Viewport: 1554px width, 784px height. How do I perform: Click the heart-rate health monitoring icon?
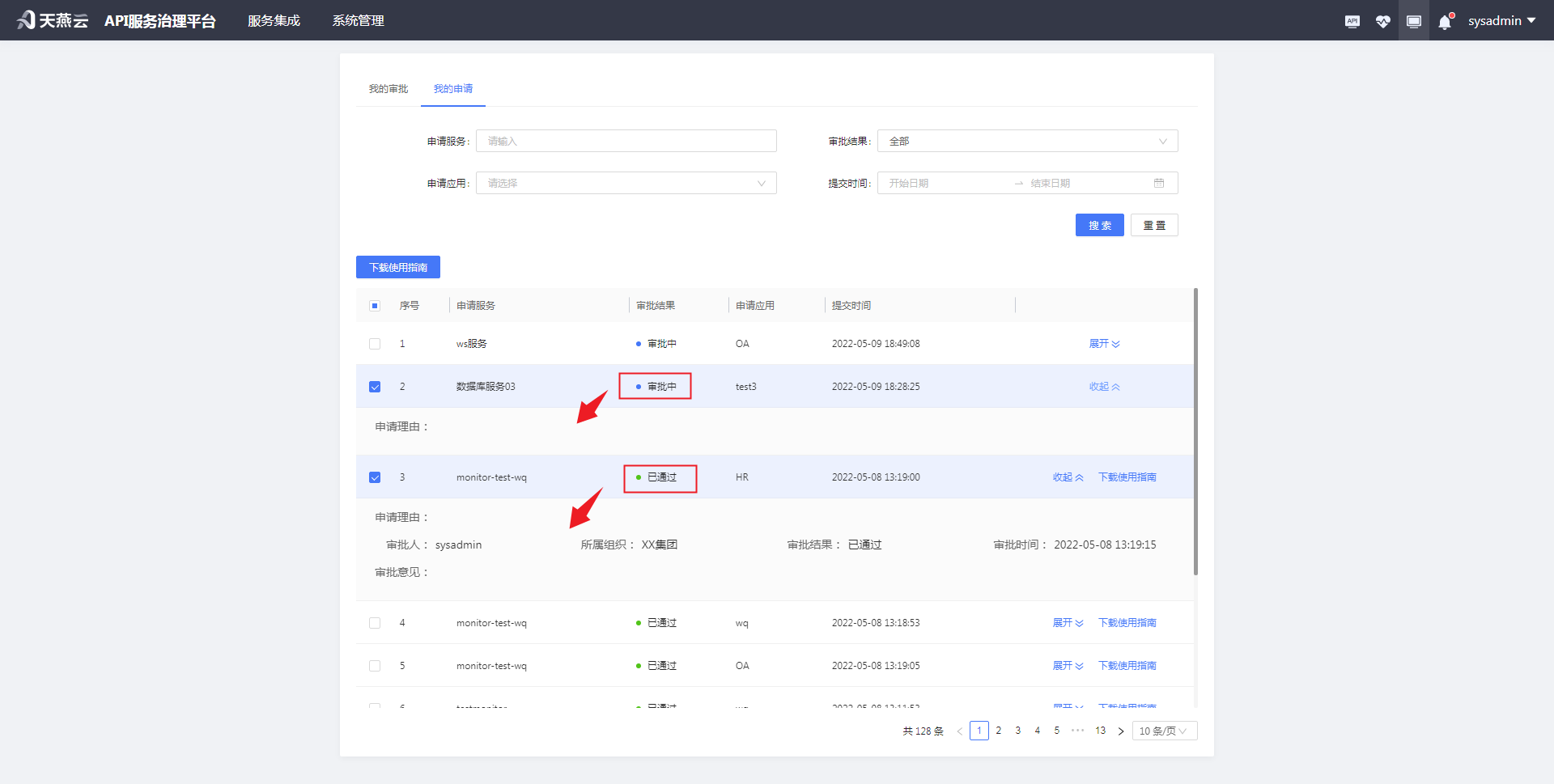(1383, 20)
